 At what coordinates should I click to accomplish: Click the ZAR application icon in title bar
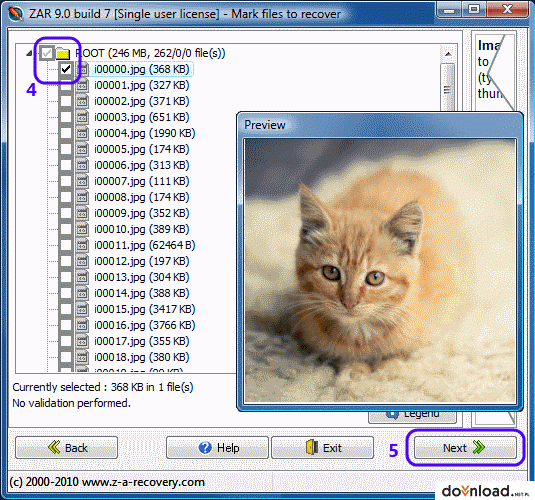coord(15,14)
